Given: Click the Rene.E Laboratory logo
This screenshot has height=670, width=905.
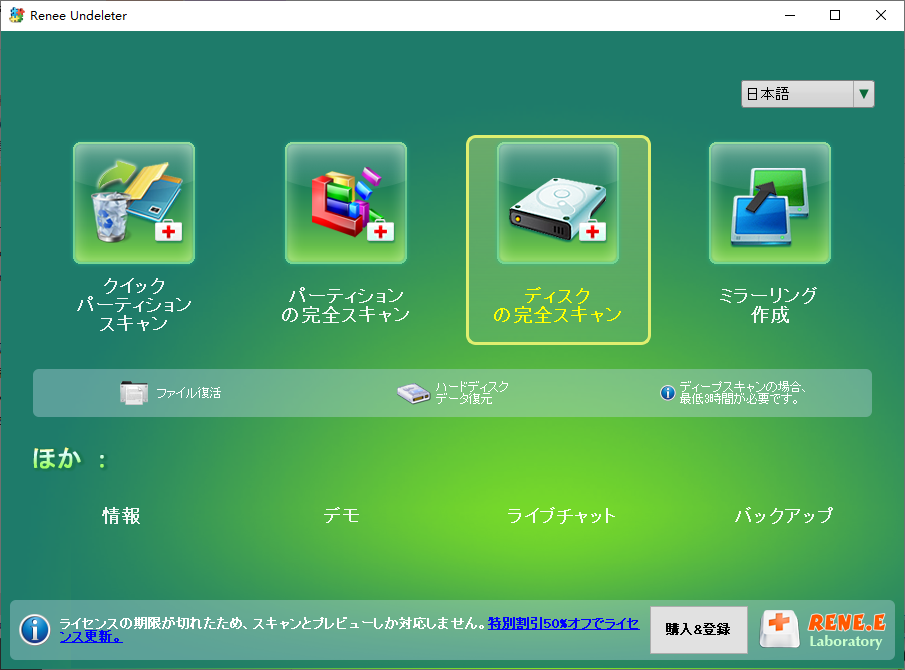Looking at the screenshot, I should tap(822, 630).
